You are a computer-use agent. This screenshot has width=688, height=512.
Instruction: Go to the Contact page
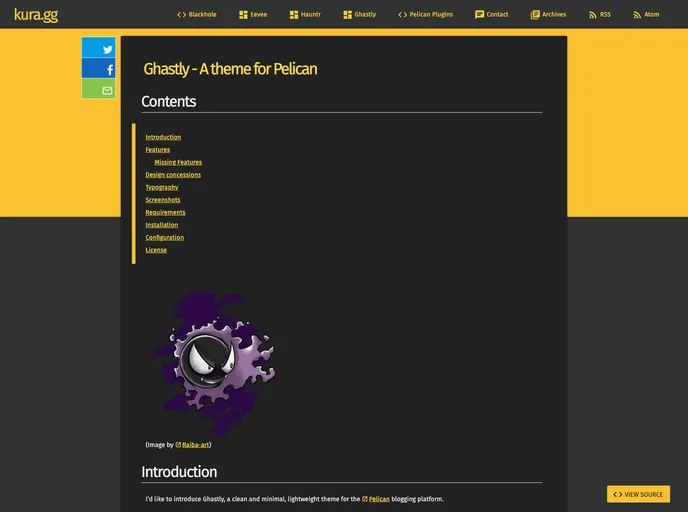[x=491, y=14]
